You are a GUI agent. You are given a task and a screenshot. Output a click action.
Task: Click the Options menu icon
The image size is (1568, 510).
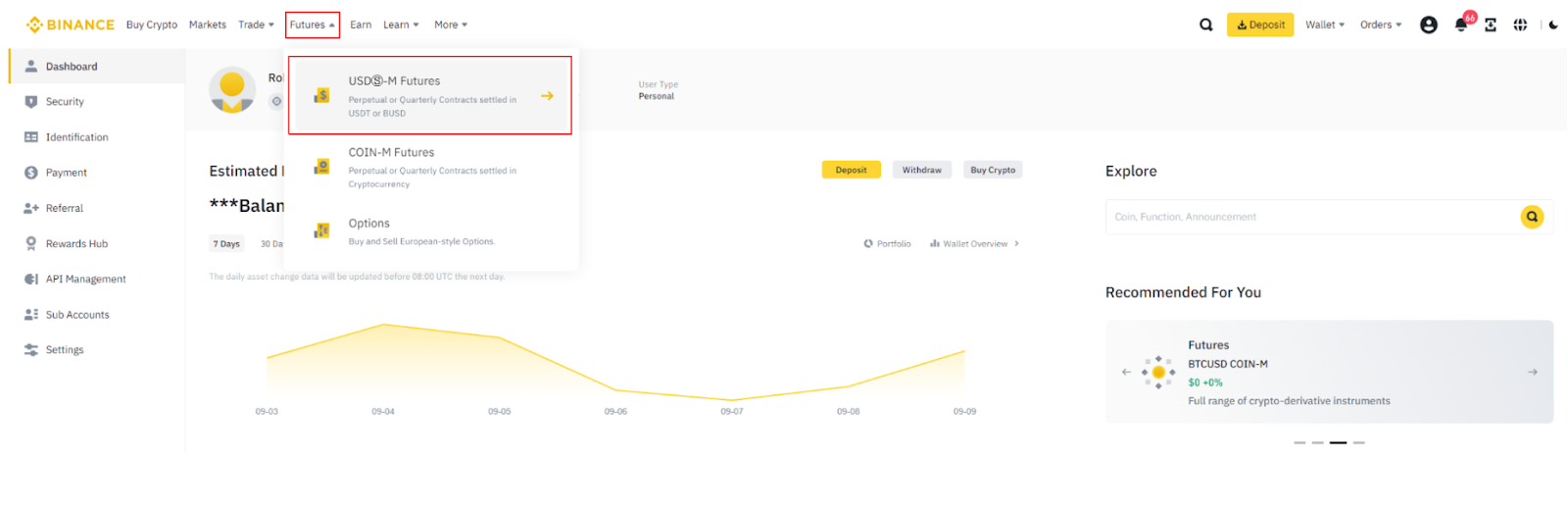point(321,230)
